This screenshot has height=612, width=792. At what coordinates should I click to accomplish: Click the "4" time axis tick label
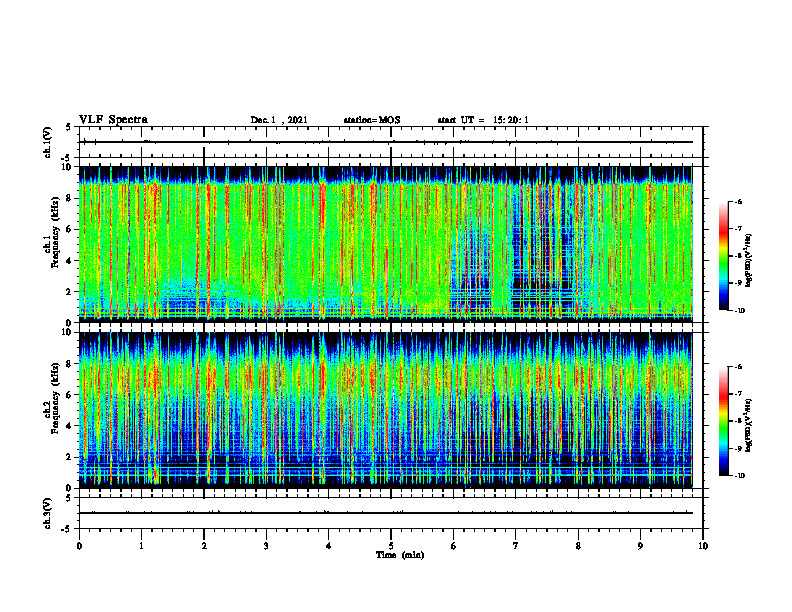(328, 546)
